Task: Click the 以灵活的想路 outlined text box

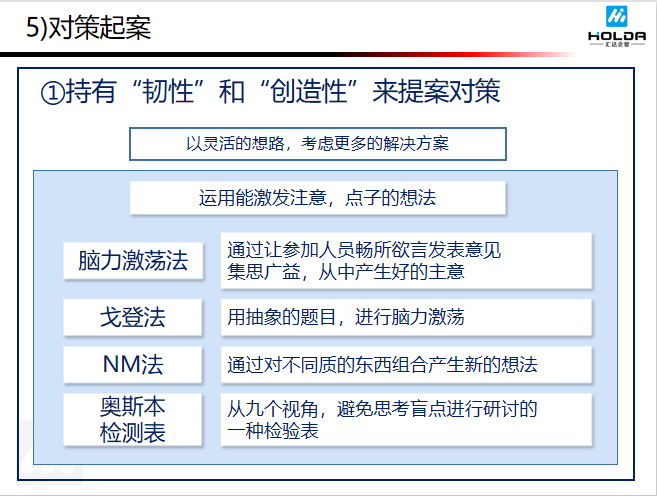Action: tap(317, 143)
